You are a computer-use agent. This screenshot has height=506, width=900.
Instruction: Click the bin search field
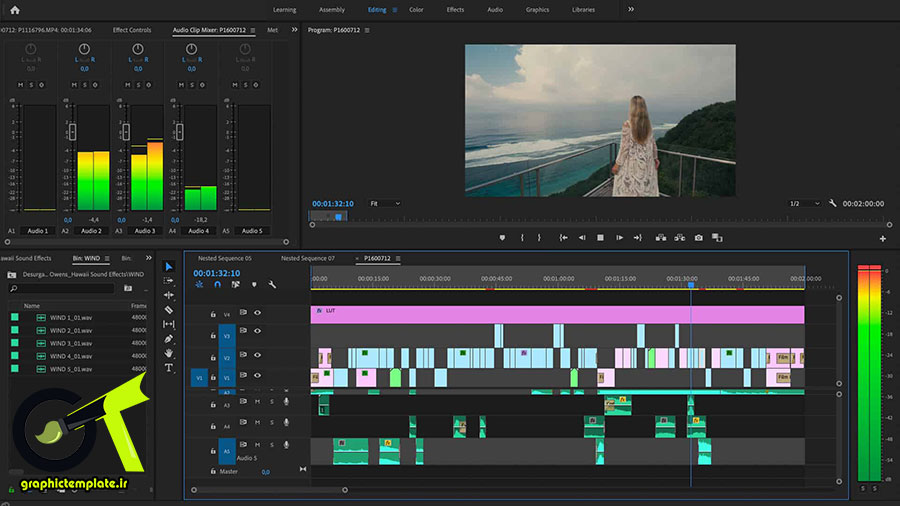coord(63,289)
